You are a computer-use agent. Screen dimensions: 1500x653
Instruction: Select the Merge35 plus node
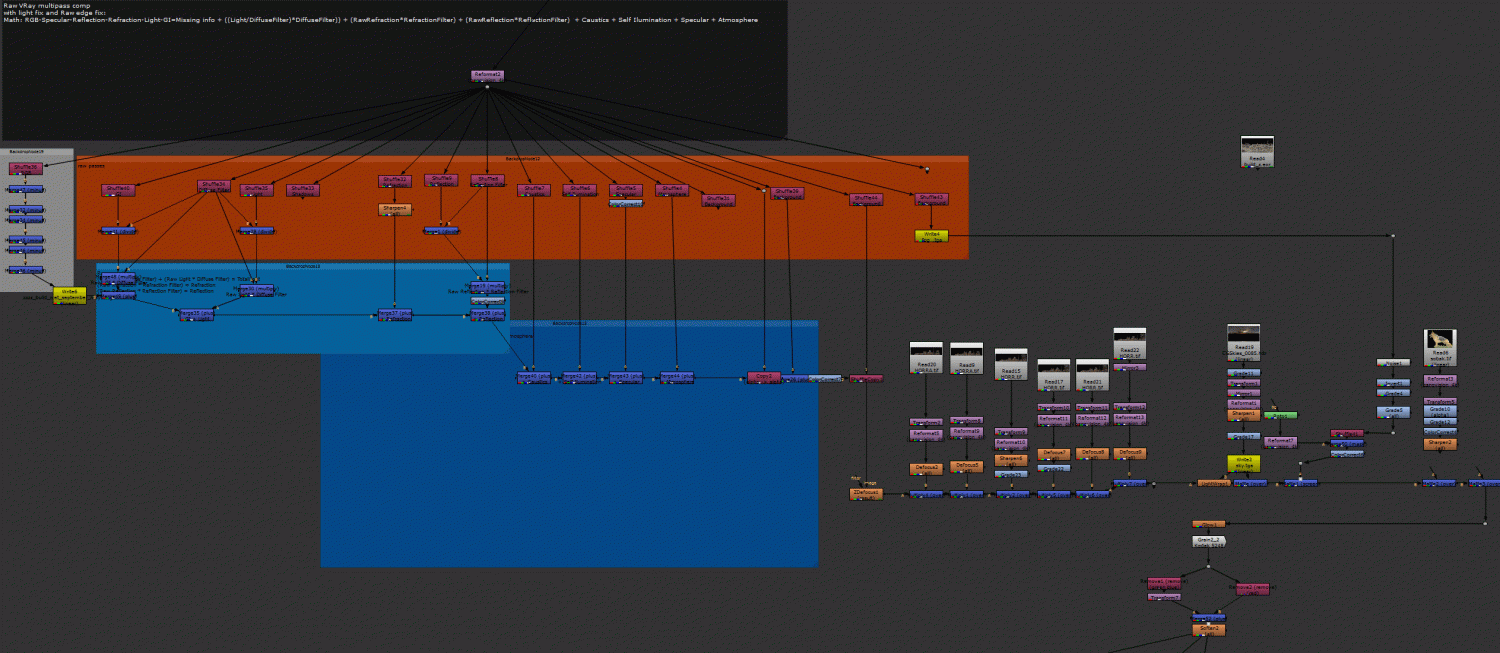pos(195,314)
